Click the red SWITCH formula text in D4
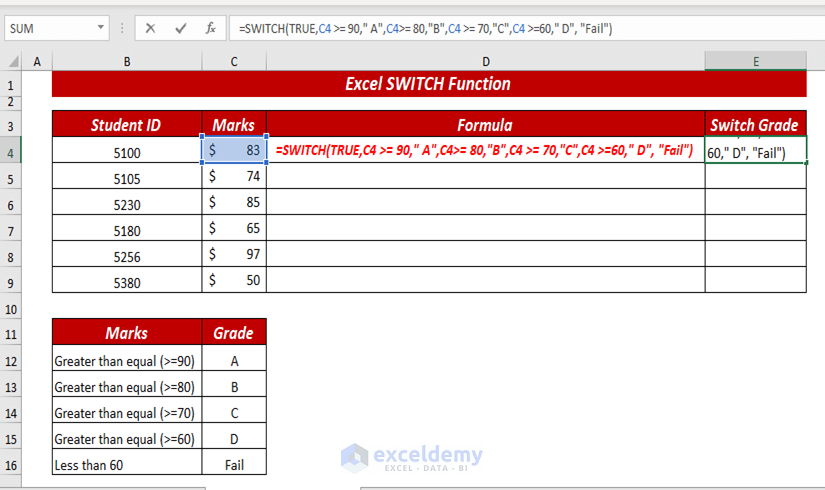The width and height of the screenshot is (825, 490). pos(484,151)
